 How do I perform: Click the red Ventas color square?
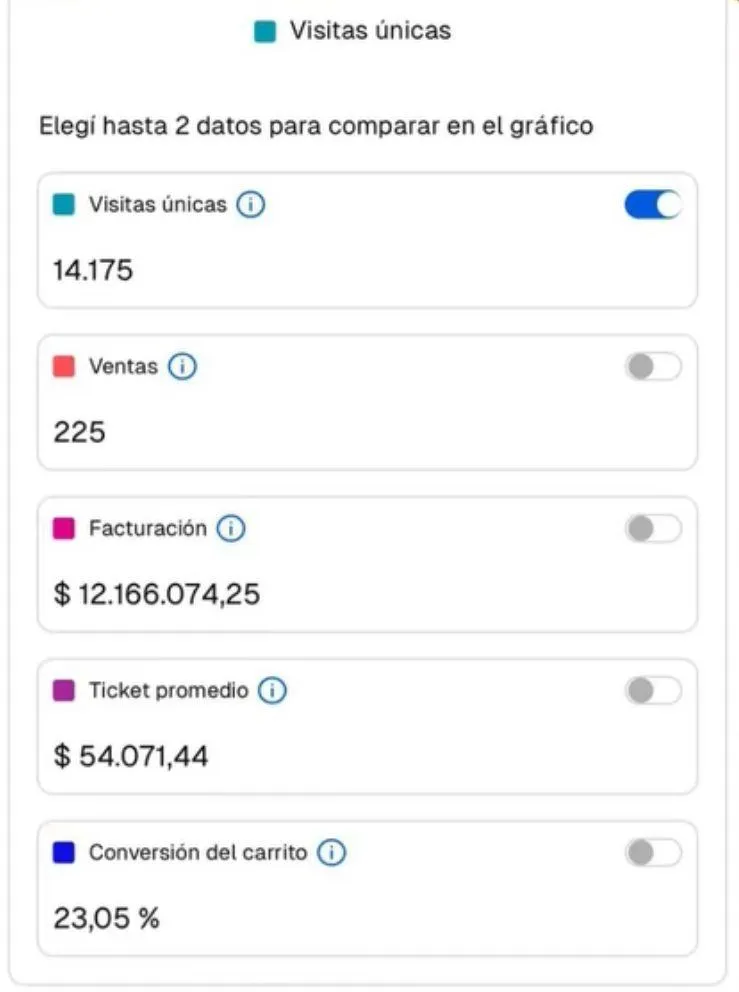[64, 367]
